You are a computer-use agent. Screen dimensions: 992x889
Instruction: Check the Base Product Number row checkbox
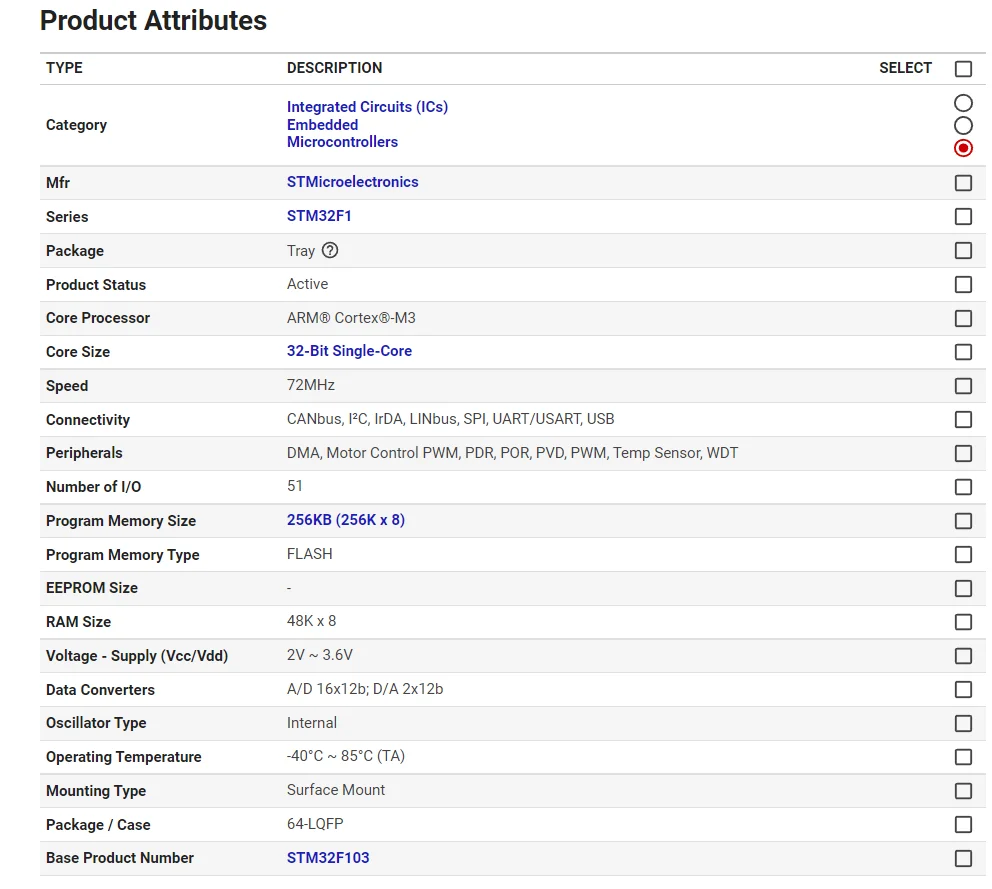coord(963,859)
